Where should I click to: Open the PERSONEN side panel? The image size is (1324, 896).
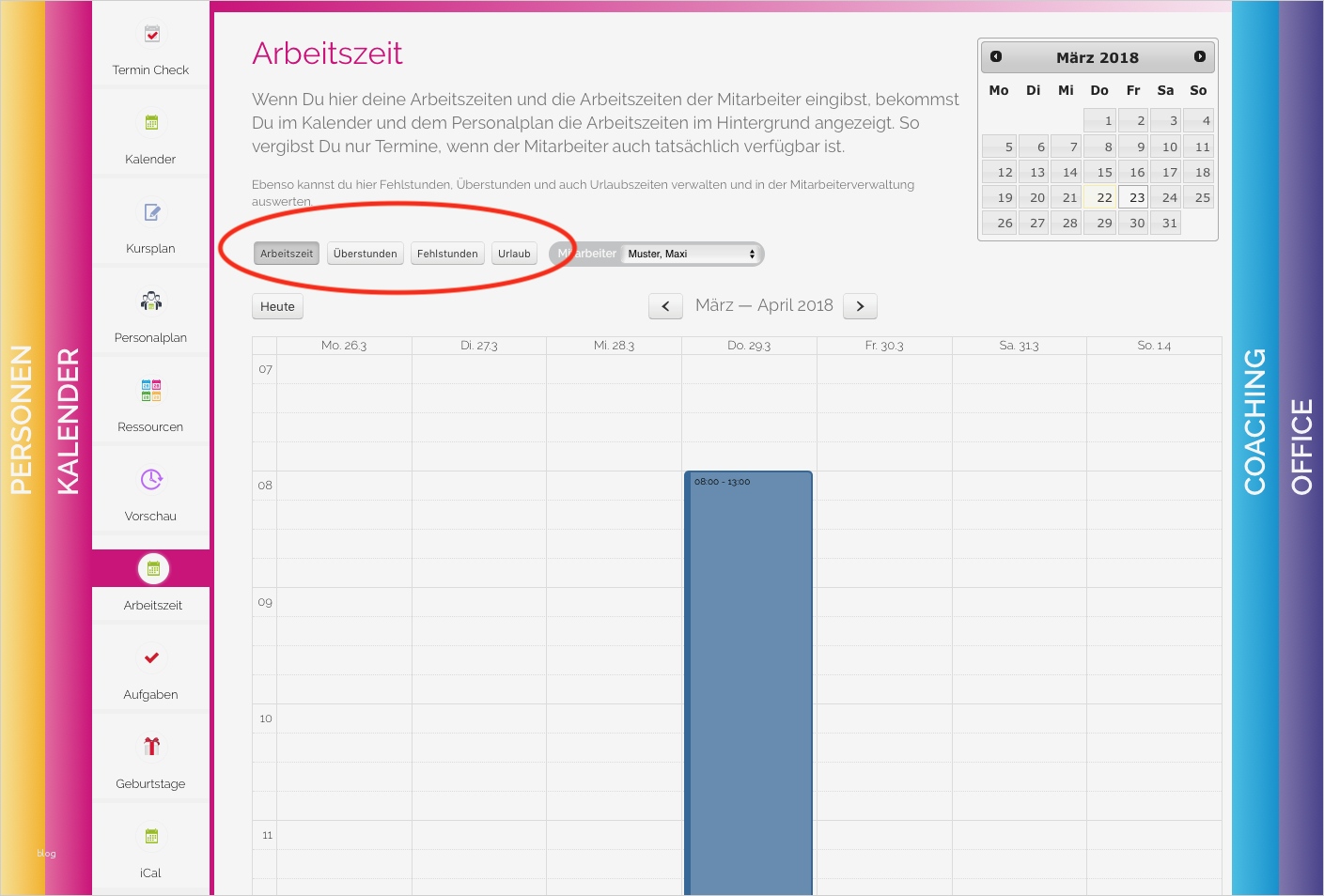(23, 448)
